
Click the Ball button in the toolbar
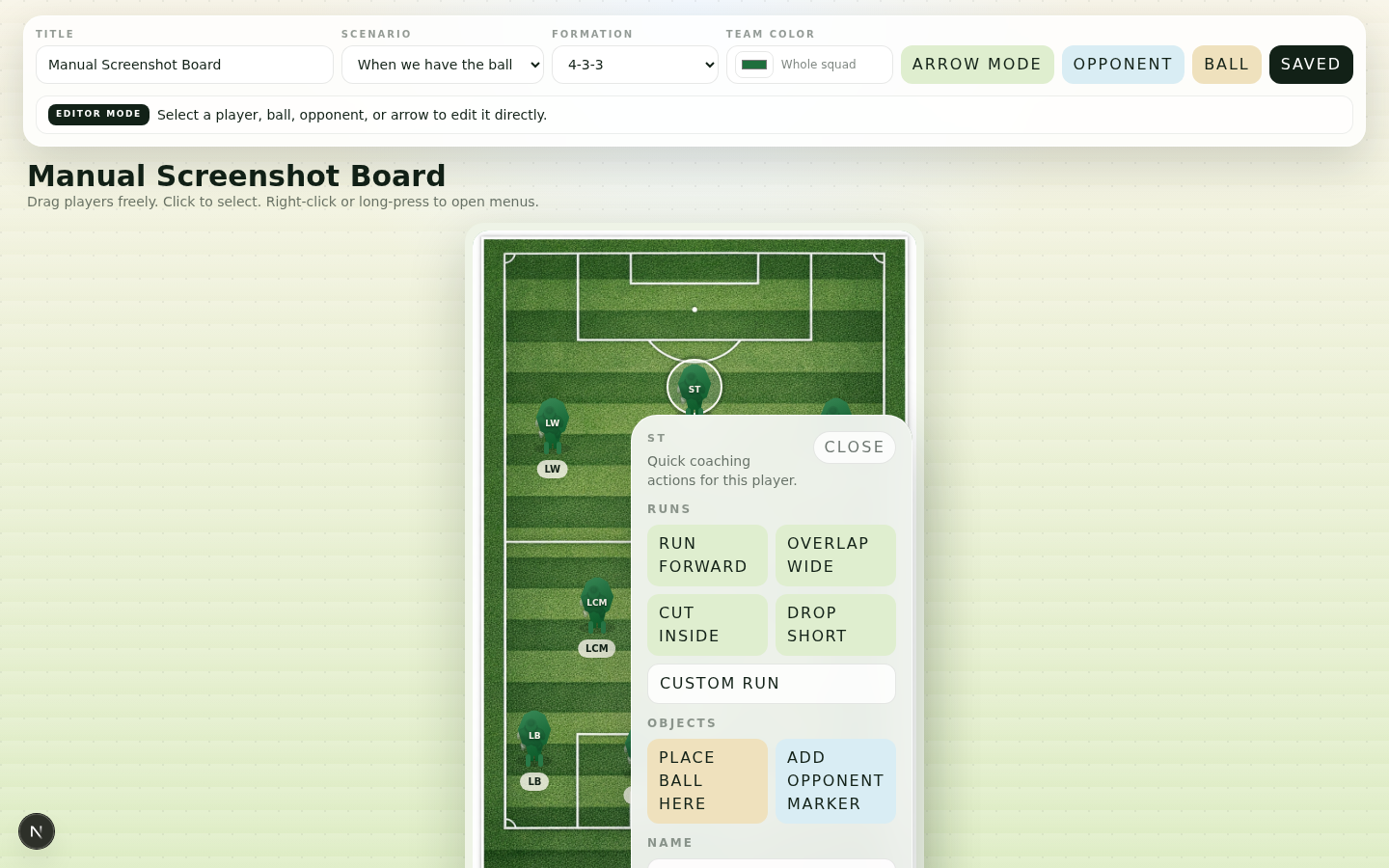pyautogui.click(x=1227, y=65)
